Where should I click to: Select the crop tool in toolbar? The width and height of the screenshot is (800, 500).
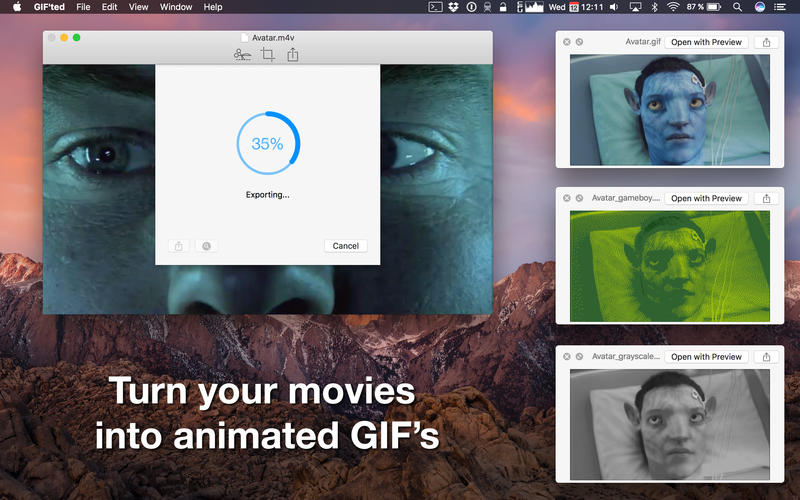268,55
